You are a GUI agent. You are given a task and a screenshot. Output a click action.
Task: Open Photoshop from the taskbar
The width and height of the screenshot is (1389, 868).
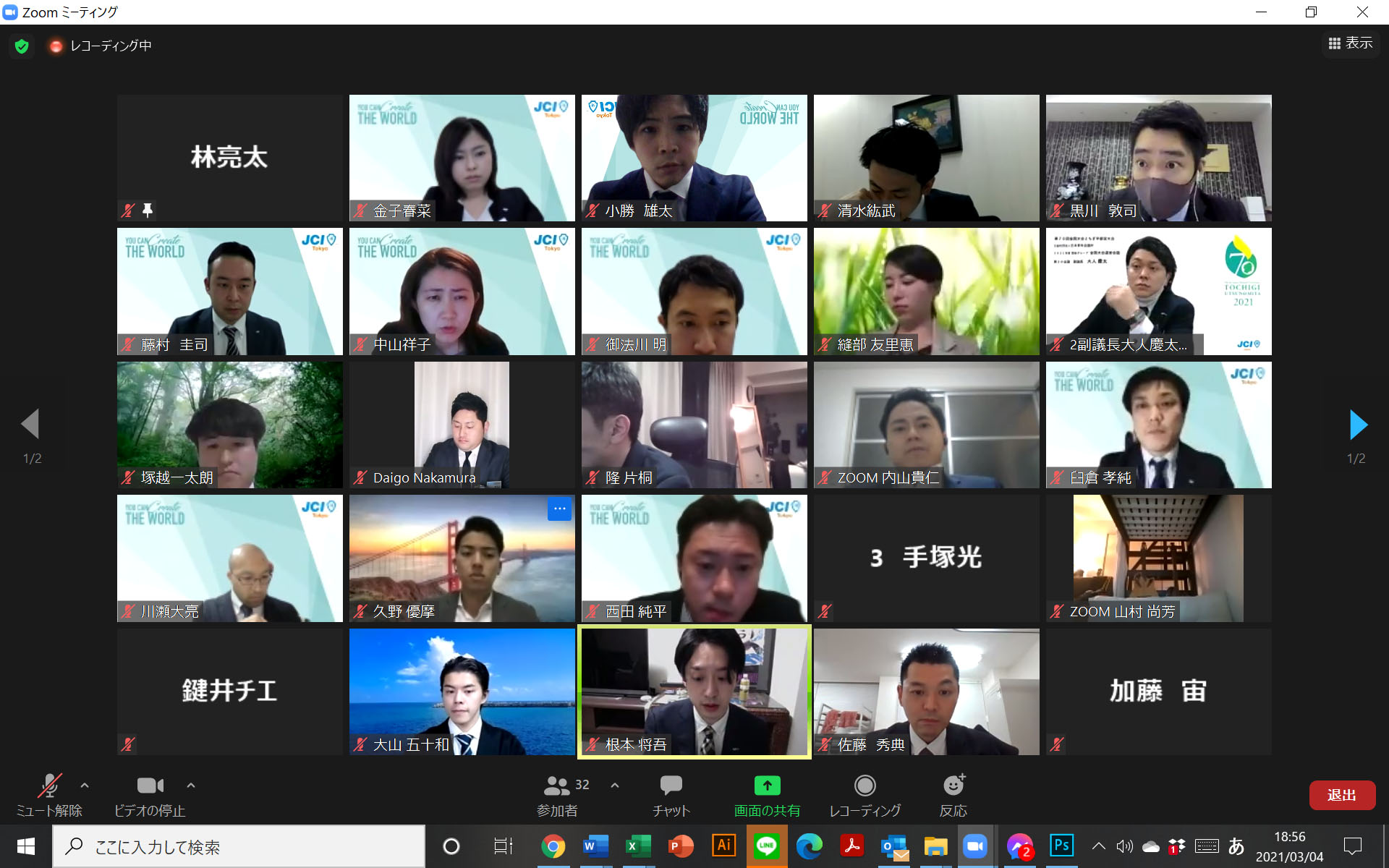pyautogui.click(x=1061, y=846)
